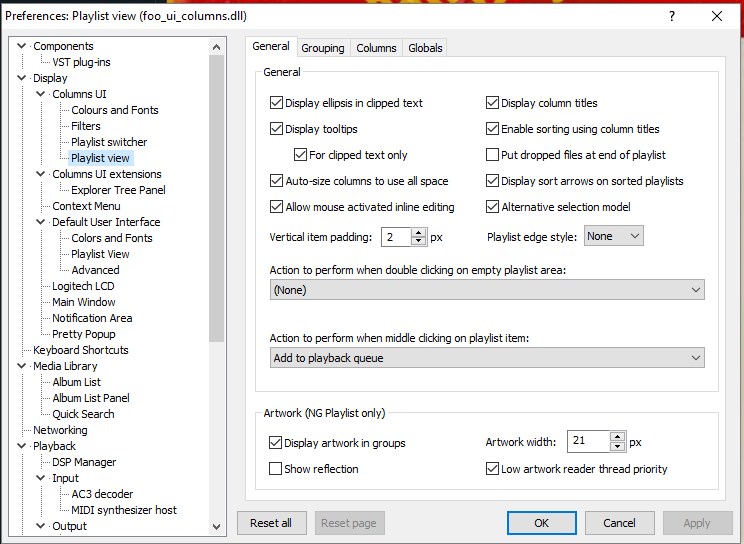This screenshot has height=544, width=744.
Task: Open double clicking empty area action dropdown
Action: [487, 290]
